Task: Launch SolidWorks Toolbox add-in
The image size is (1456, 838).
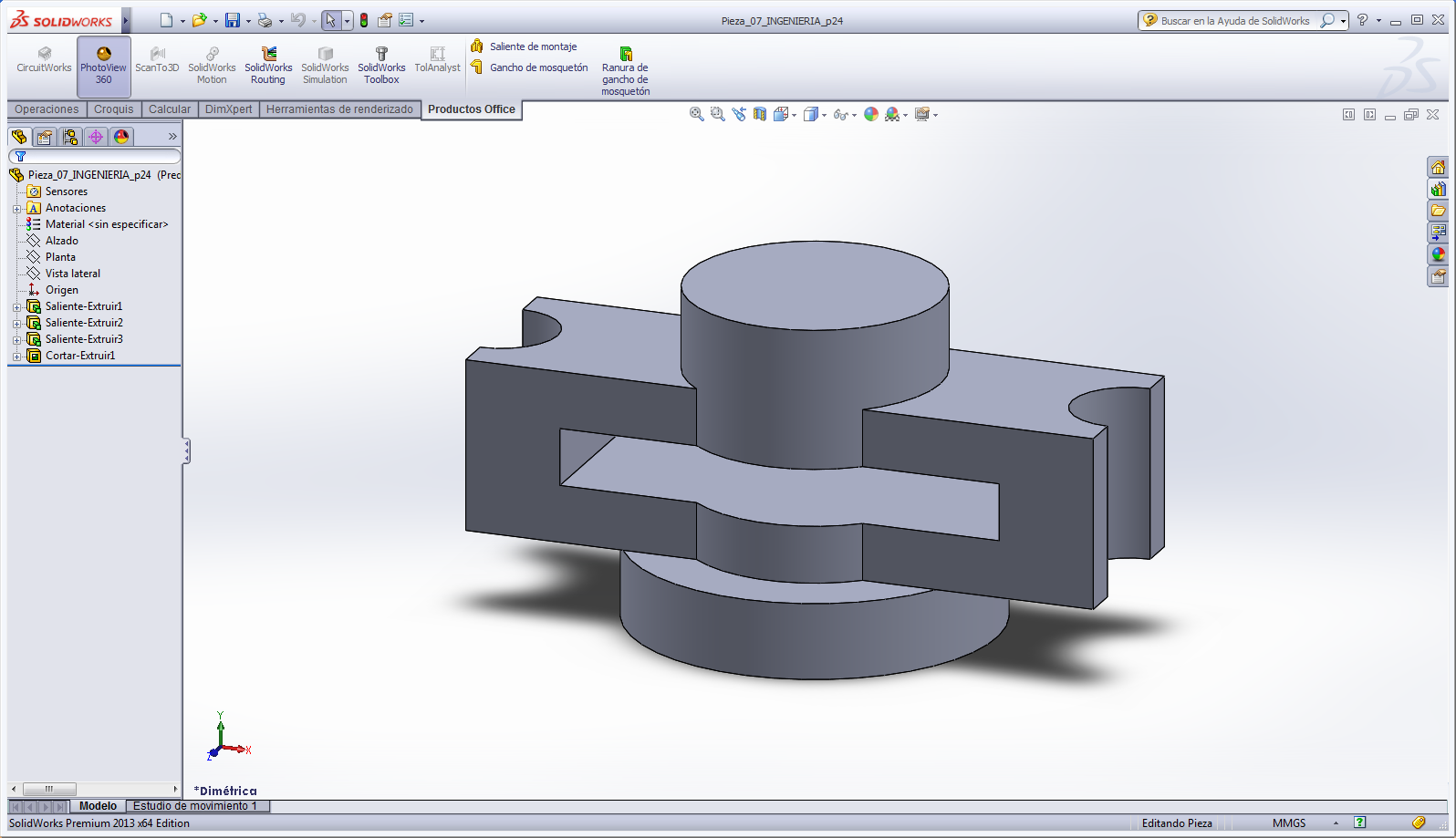Action: pyautogui.click(x=381, y=67)
